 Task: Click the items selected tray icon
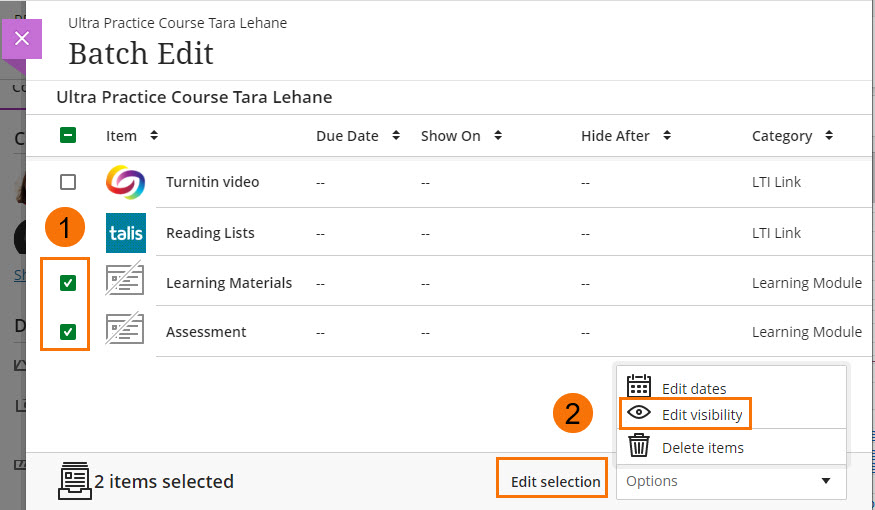click(74, 481)
